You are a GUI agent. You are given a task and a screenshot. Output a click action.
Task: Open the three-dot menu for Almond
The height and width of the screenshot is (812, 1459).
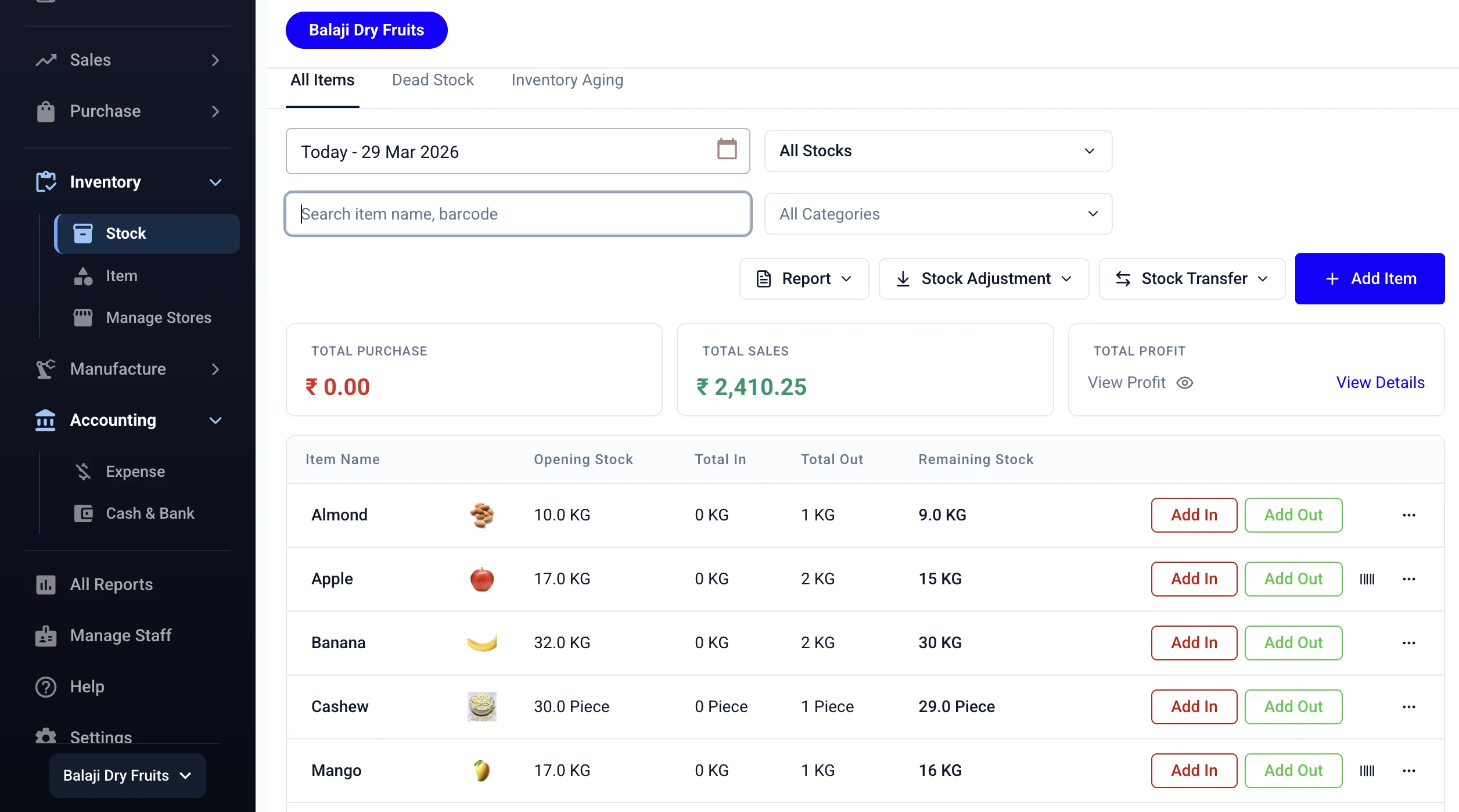tap(1410, 515)
